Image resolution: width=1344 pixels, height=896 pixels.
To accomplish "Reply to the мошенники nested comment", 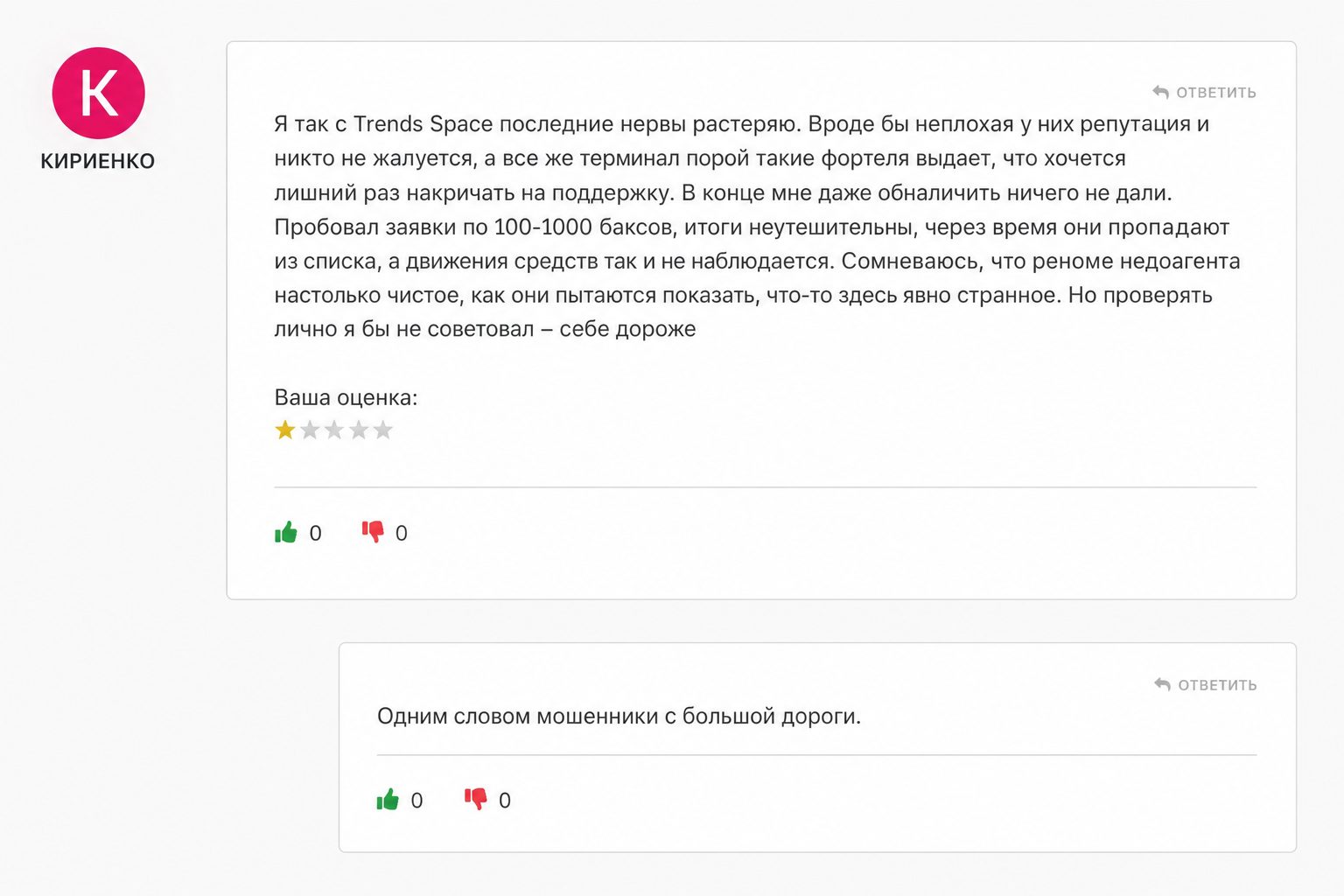I will (1206, 684).
